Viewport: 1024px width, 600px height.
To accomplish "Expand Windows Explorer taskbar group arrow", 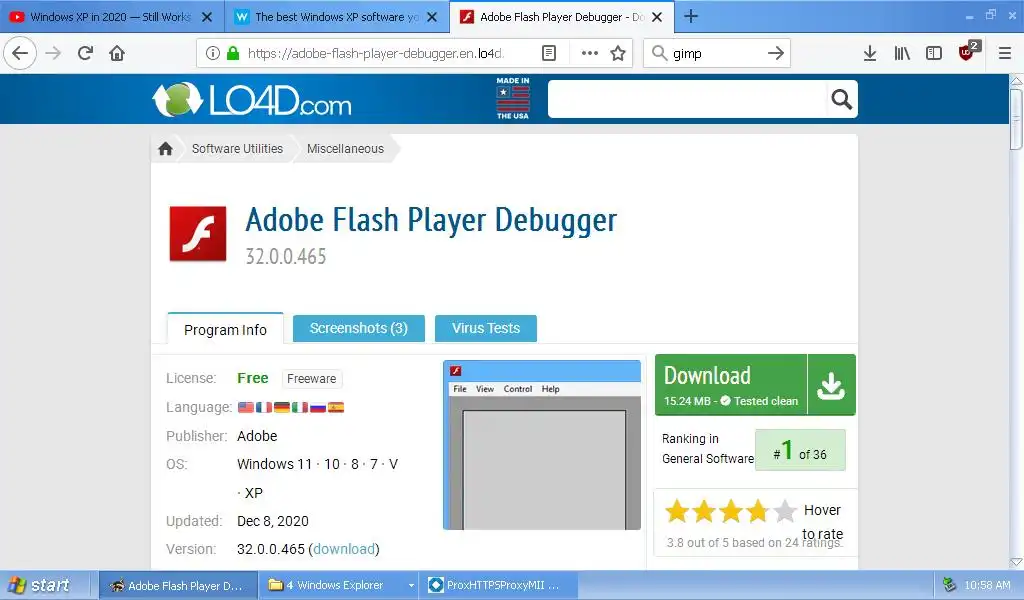I will pyautogui.click(x=411, y=585).
